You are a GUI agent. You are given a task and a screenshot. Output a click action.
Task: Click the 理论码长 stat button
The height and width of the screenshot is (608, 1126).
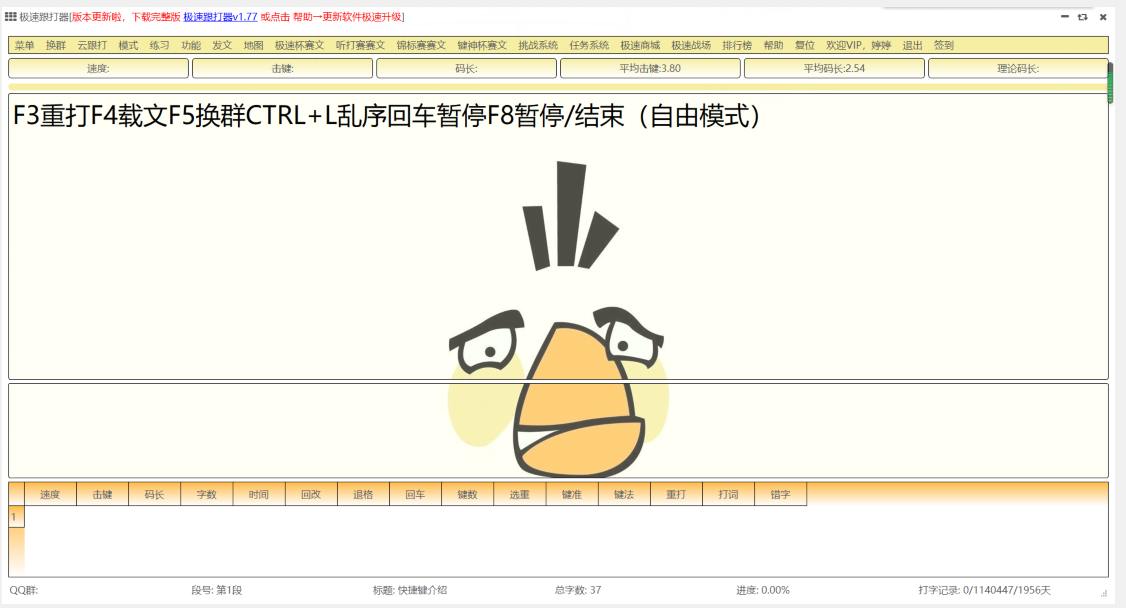pyautogui.click(x=1018, y=68)
